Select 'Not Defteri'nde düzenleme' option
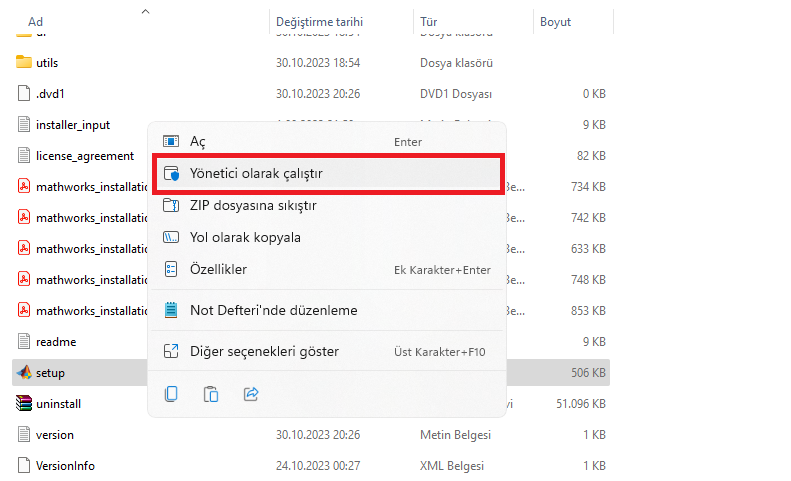The image size is (791, 481). tap(273, 310)
